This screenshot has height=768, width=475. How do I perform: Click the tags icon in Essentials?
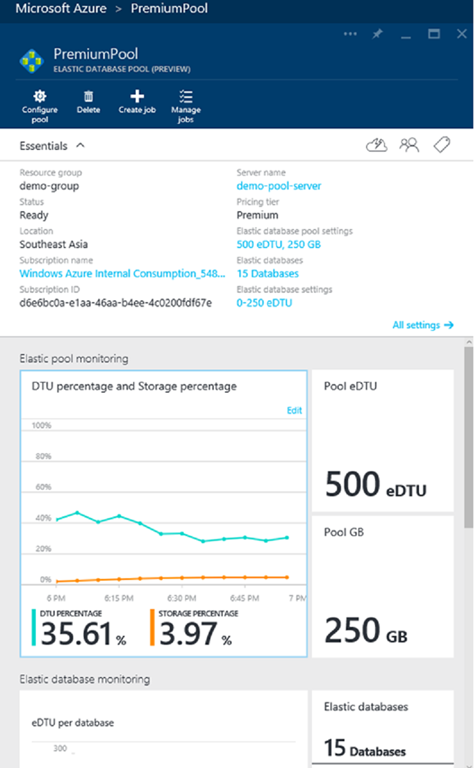pyautogui.click(x=442, y=145)
